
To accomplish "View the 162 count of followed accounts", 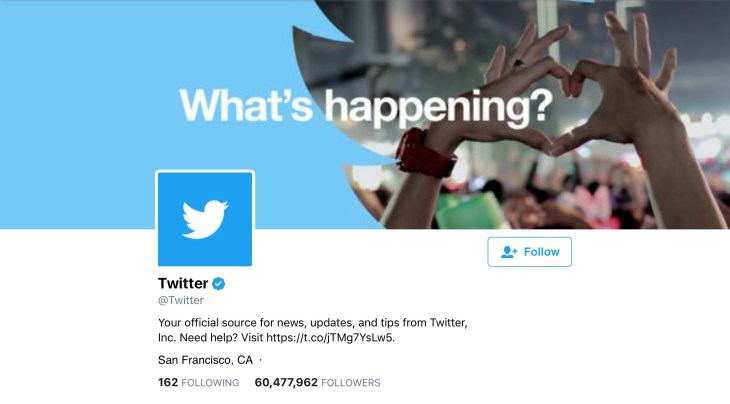I will coord(167,383).
